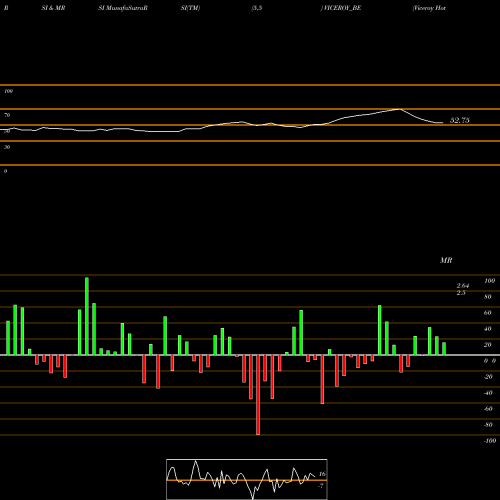The width and height of the screenshot is (500, 500).
Task: Click the -100 label on MR axis
Action: (x=490, y=441)
